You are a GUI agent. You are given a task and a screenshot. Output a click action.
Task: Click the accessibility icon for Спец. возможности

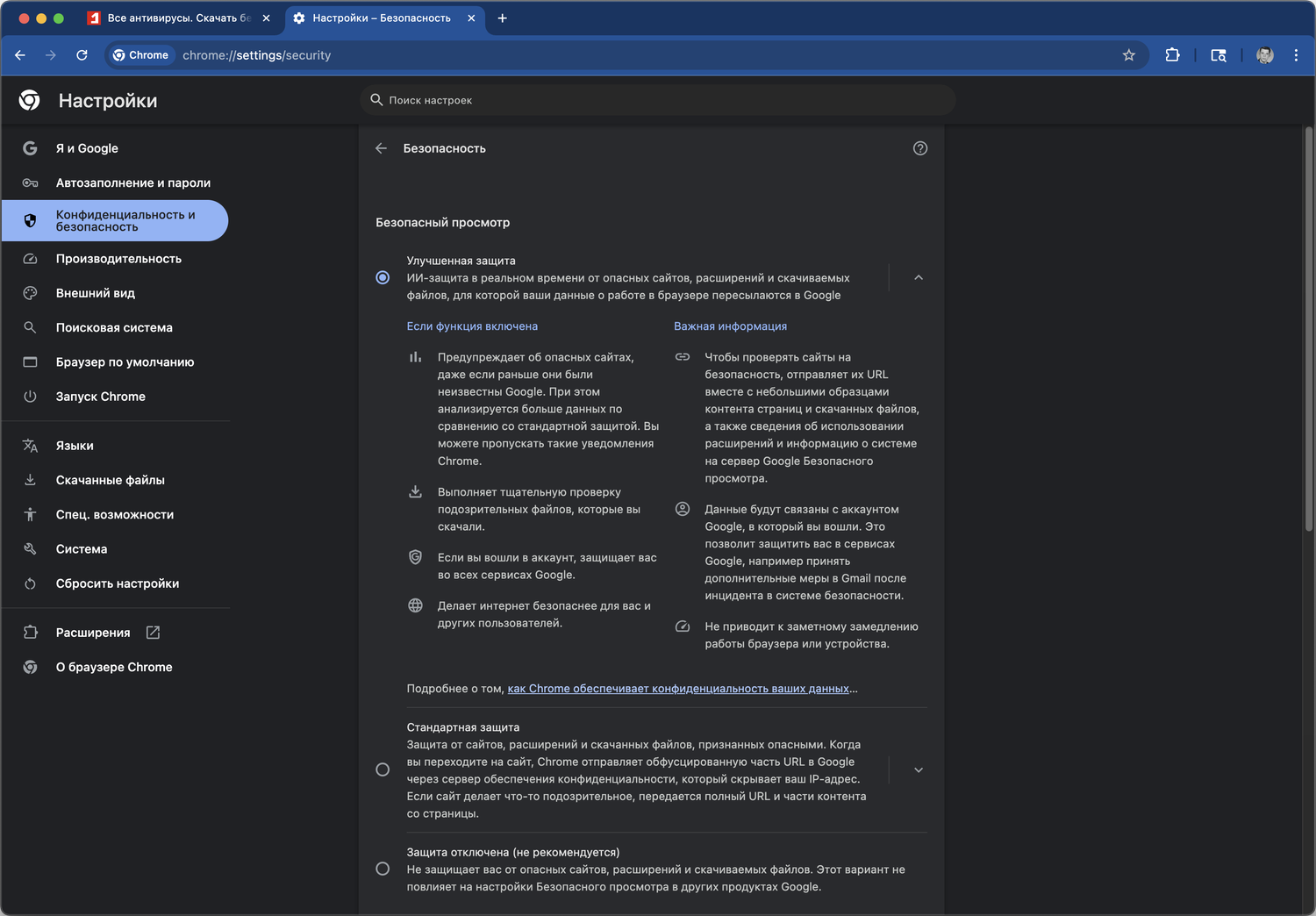click(30, 514)
